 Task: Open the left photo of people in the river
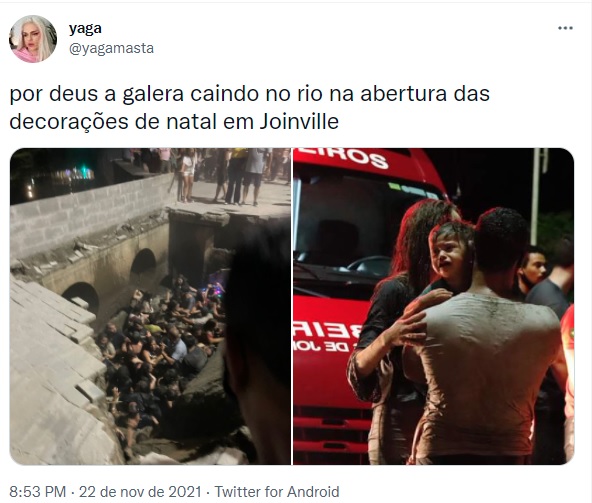tap(150, 306)
